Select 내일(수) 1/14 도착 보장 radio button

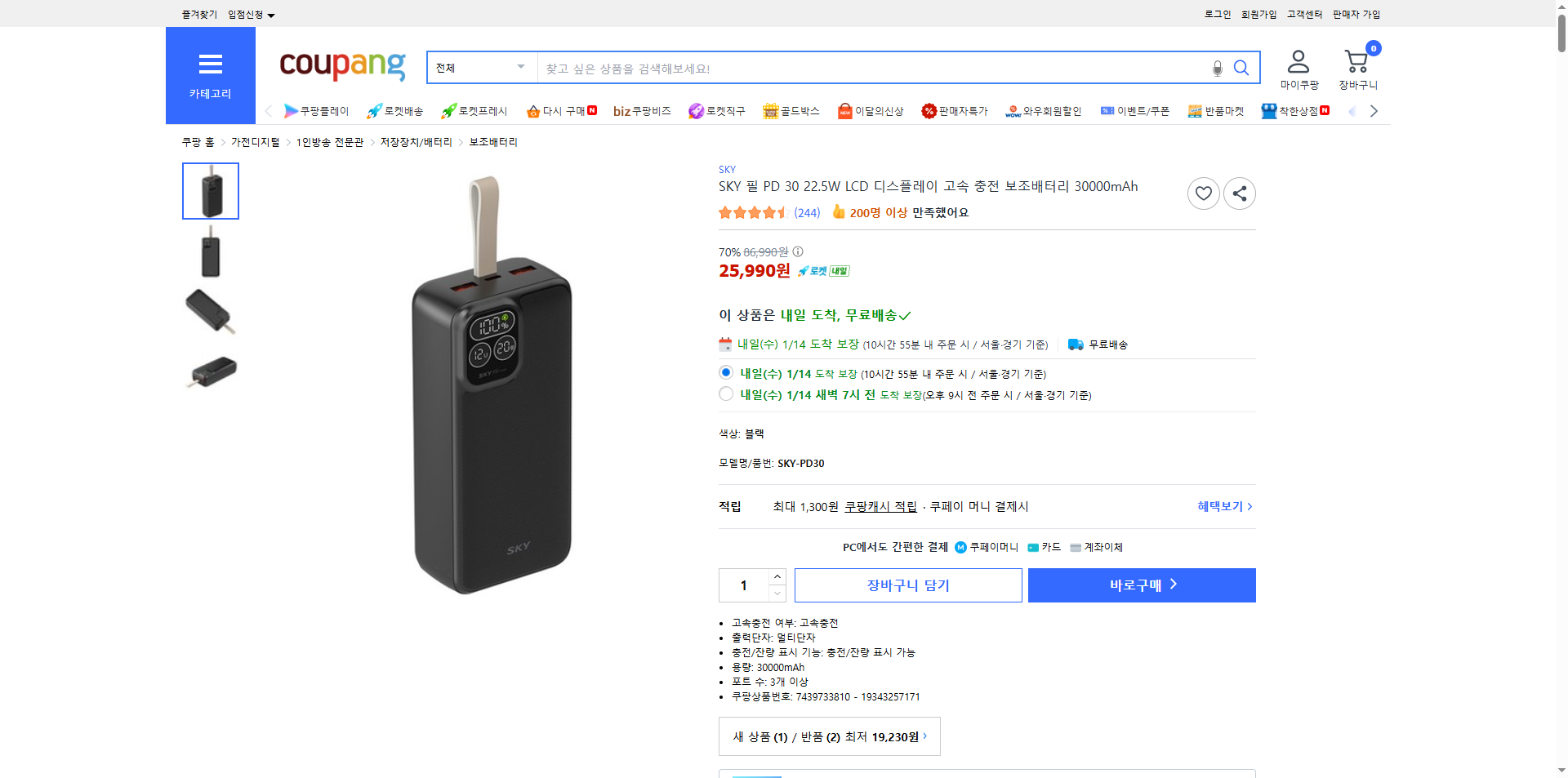click(725, 372)
